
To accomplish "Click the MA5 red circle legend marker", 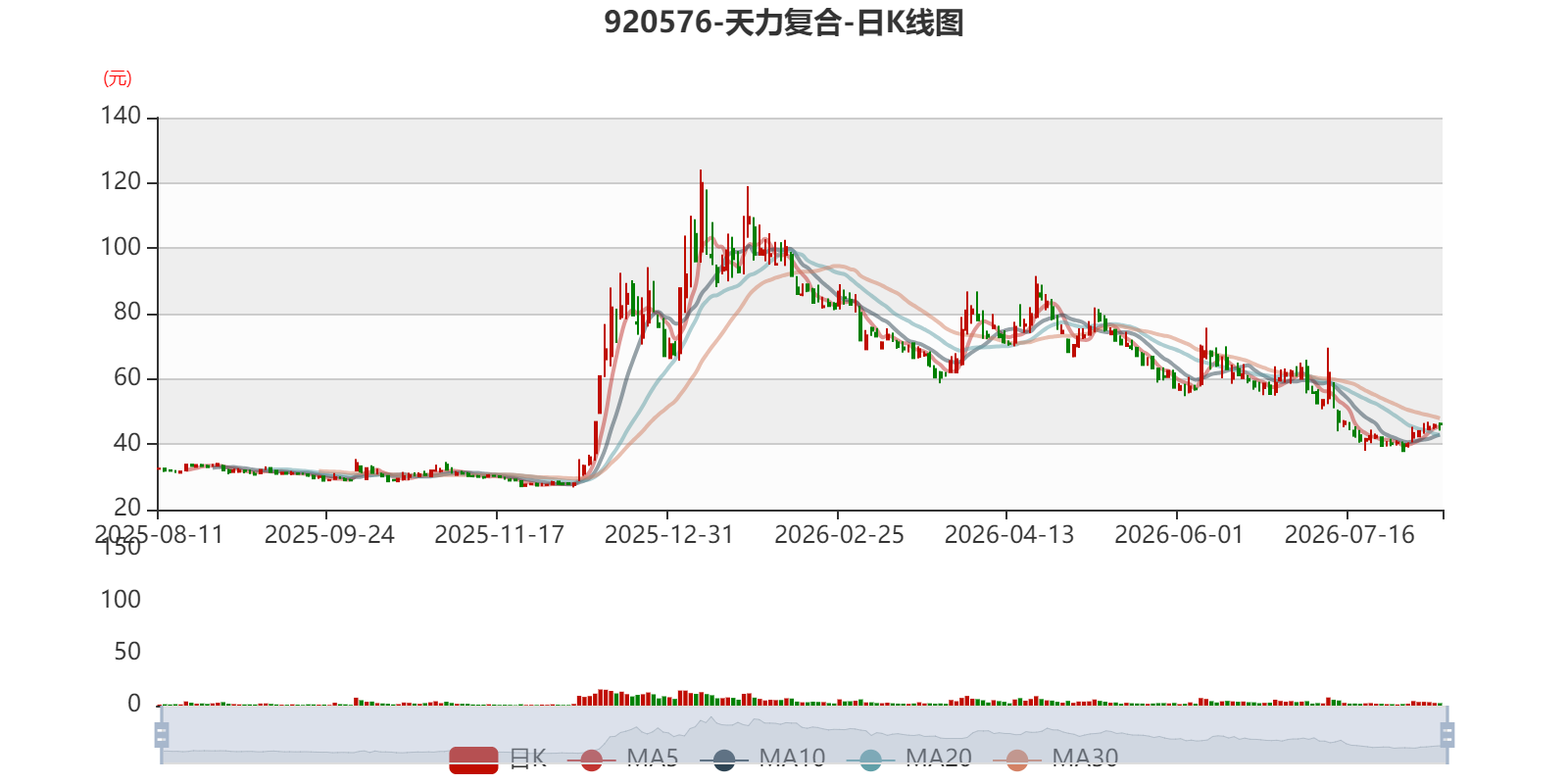I will [x=591, y=759].
